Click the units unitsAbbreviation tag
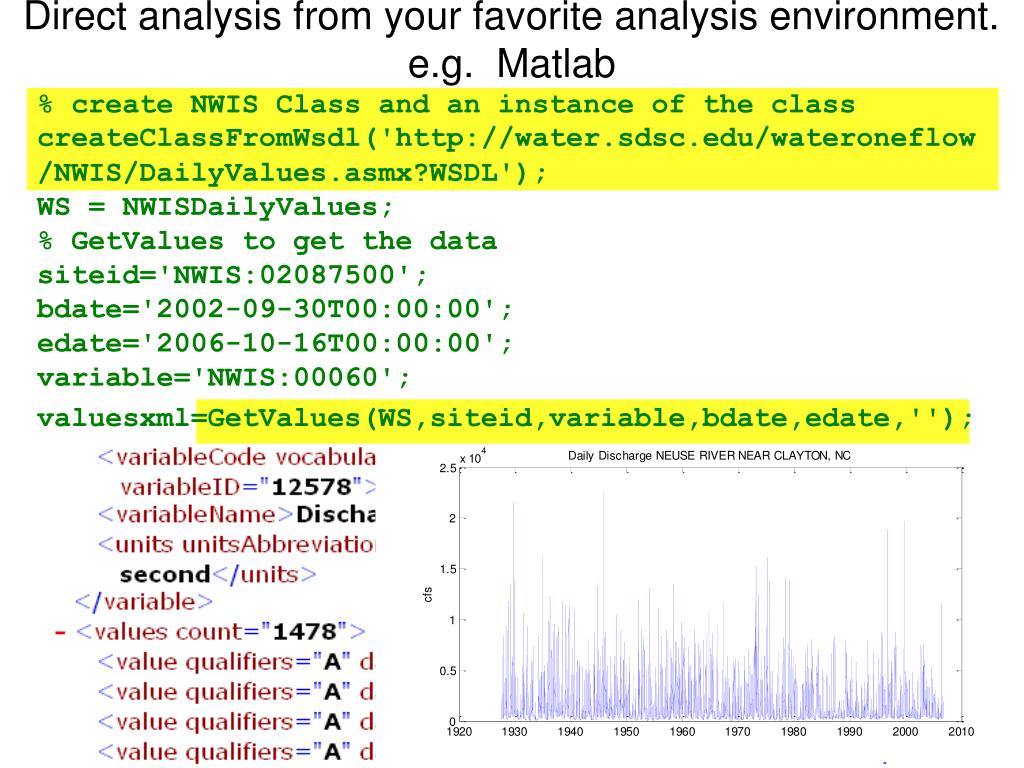 click(236, 545)
